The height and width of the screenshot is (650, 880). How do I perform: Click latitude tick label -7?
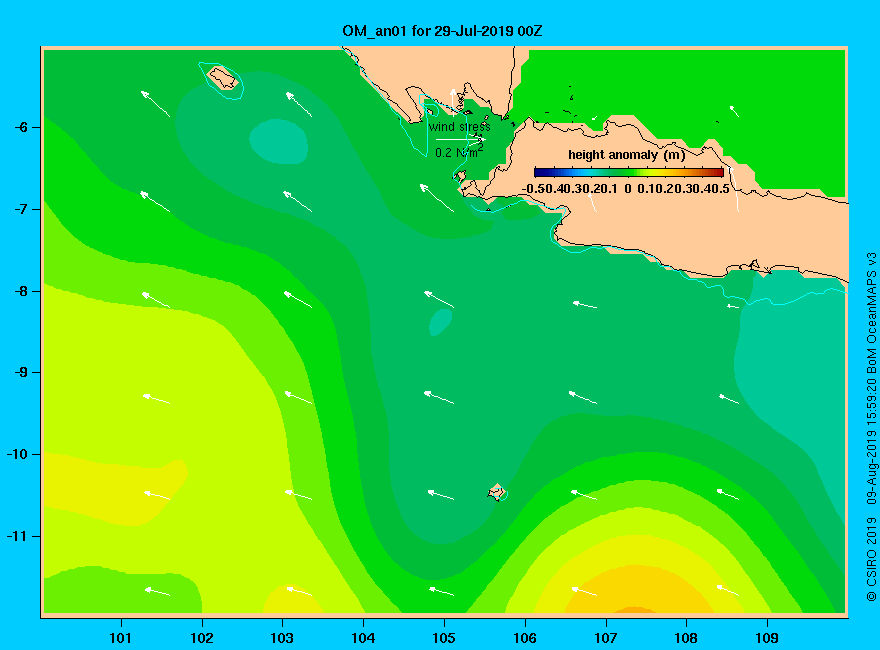(21, 209)
